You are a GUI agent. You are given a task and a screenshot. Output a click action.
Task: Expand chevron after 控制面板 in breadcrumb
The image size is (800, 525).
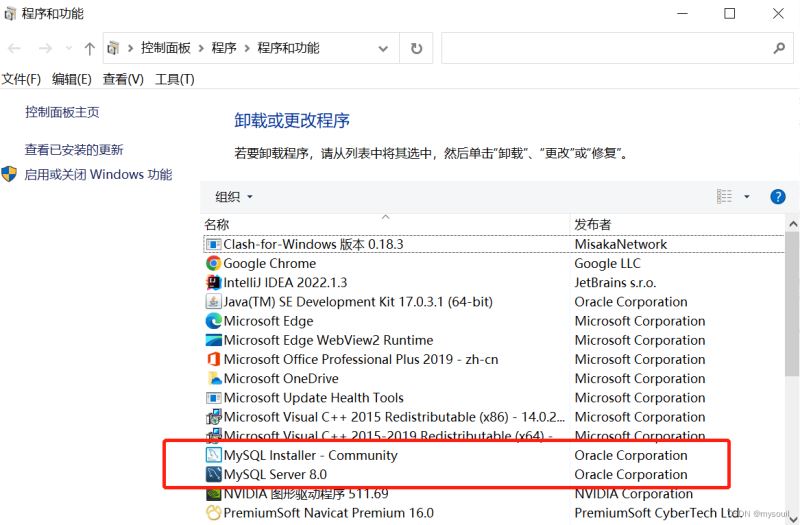[x=201, y=48]
